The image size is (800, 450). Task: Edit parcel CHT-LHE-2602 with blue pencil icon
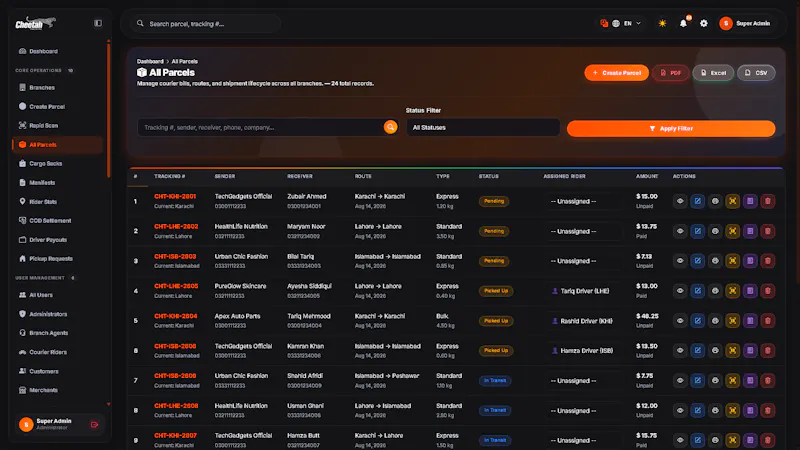(697, 231)
